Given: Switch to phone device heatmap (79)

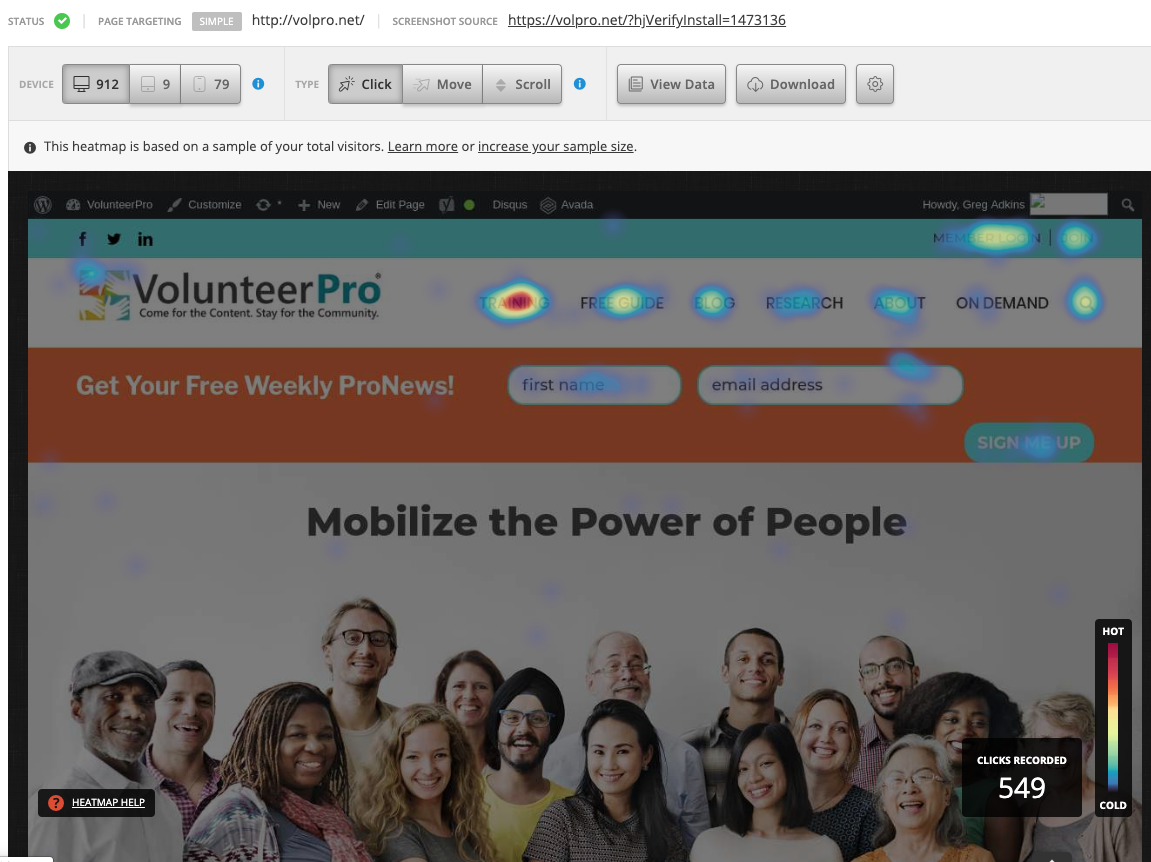Looking at the screenshot, I should point(211,84).
